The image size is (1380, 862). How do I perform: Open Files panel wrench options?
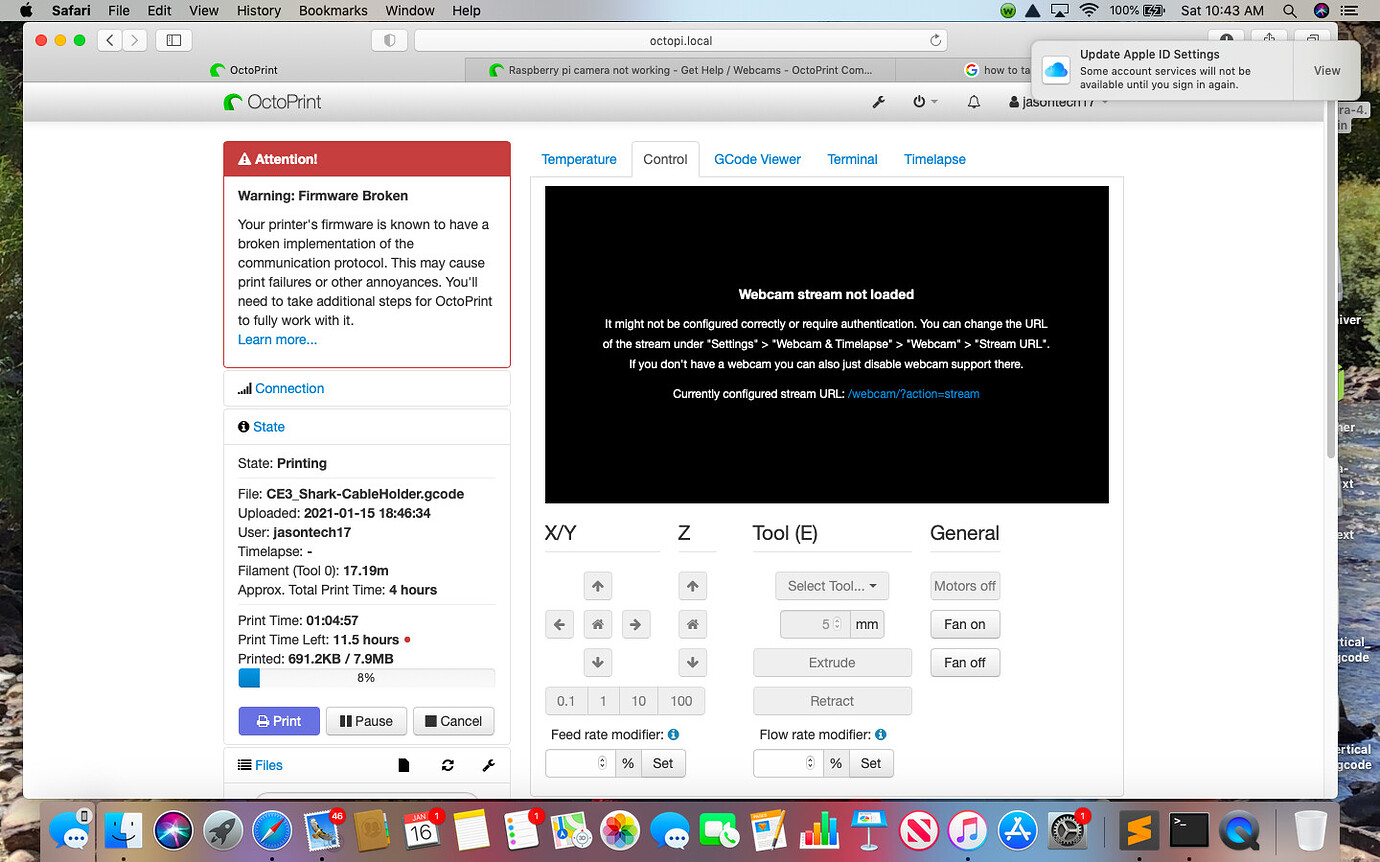[488, 765]
